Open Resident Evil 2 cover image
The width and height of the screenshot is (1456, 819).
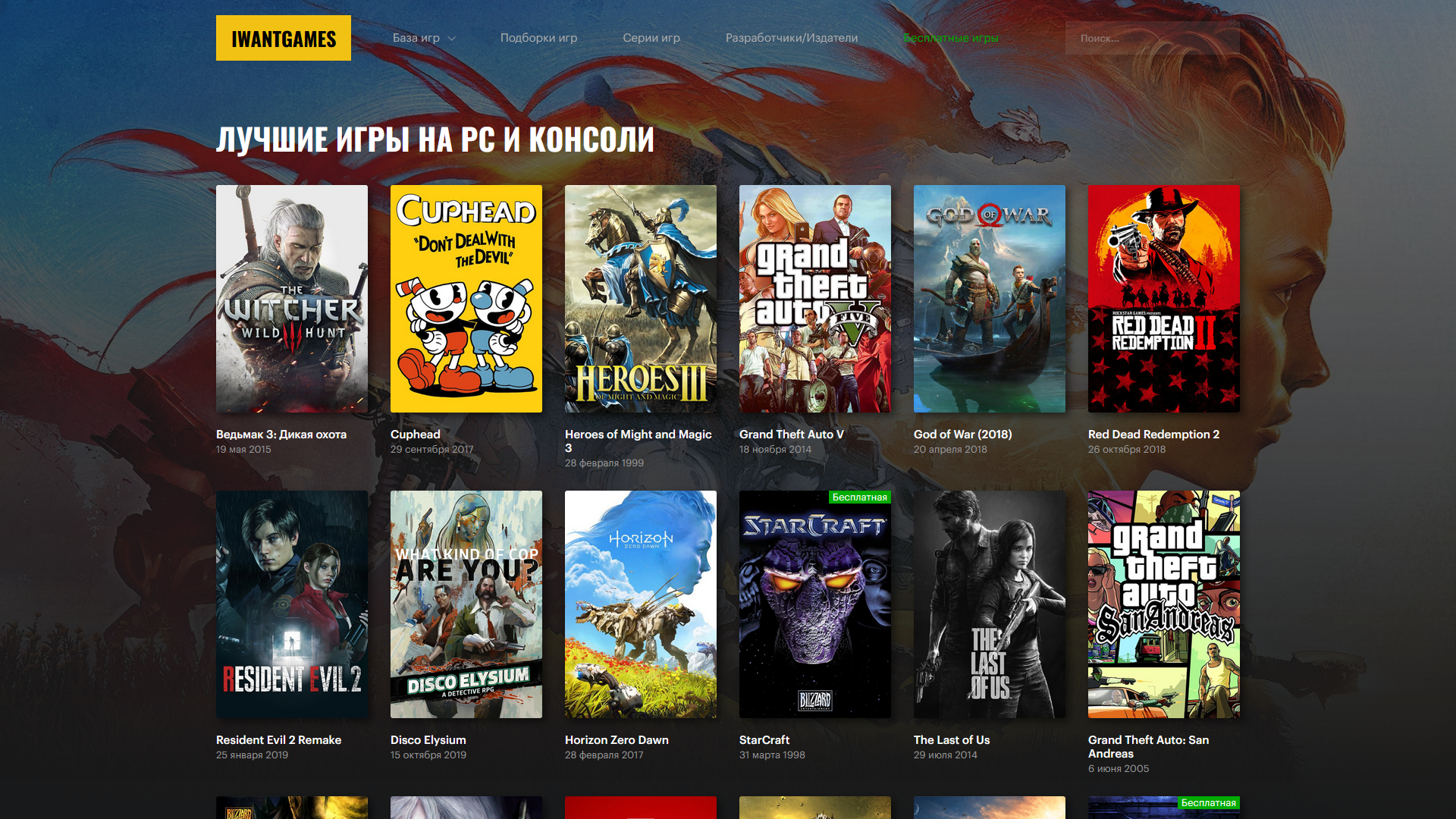click(292, 604)
